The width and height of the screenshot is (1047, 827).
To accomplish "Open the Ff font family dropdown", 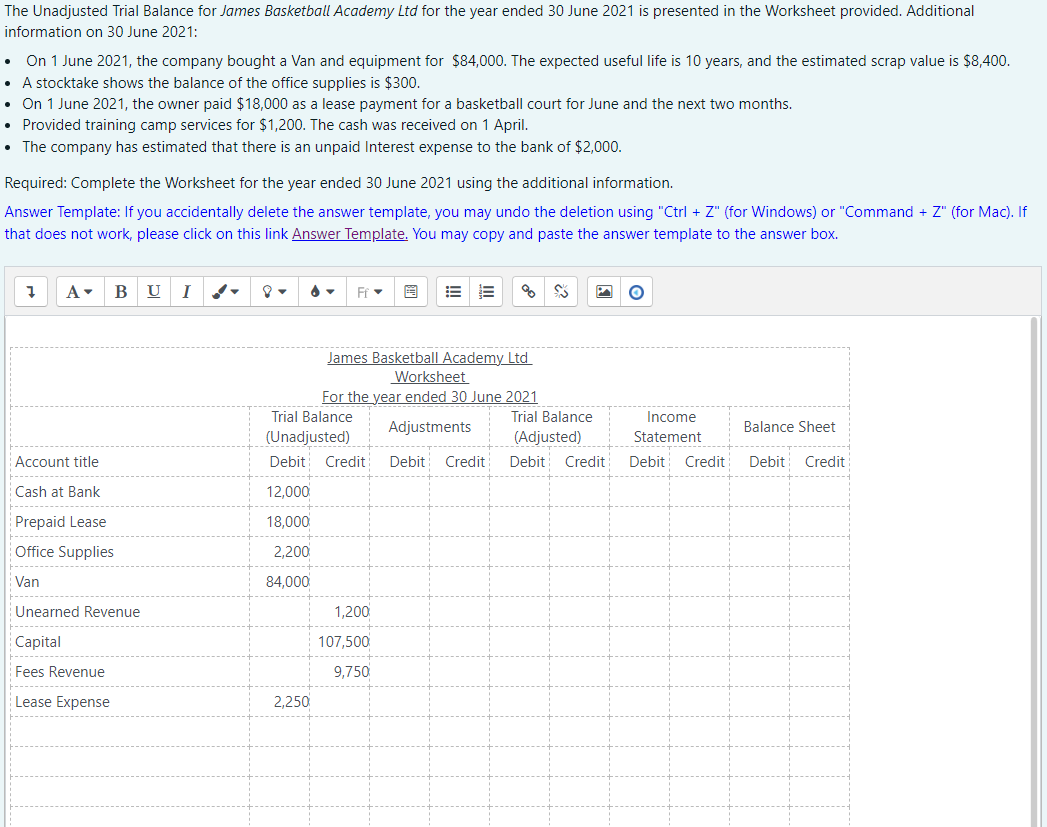I will [x=370, y=292].
